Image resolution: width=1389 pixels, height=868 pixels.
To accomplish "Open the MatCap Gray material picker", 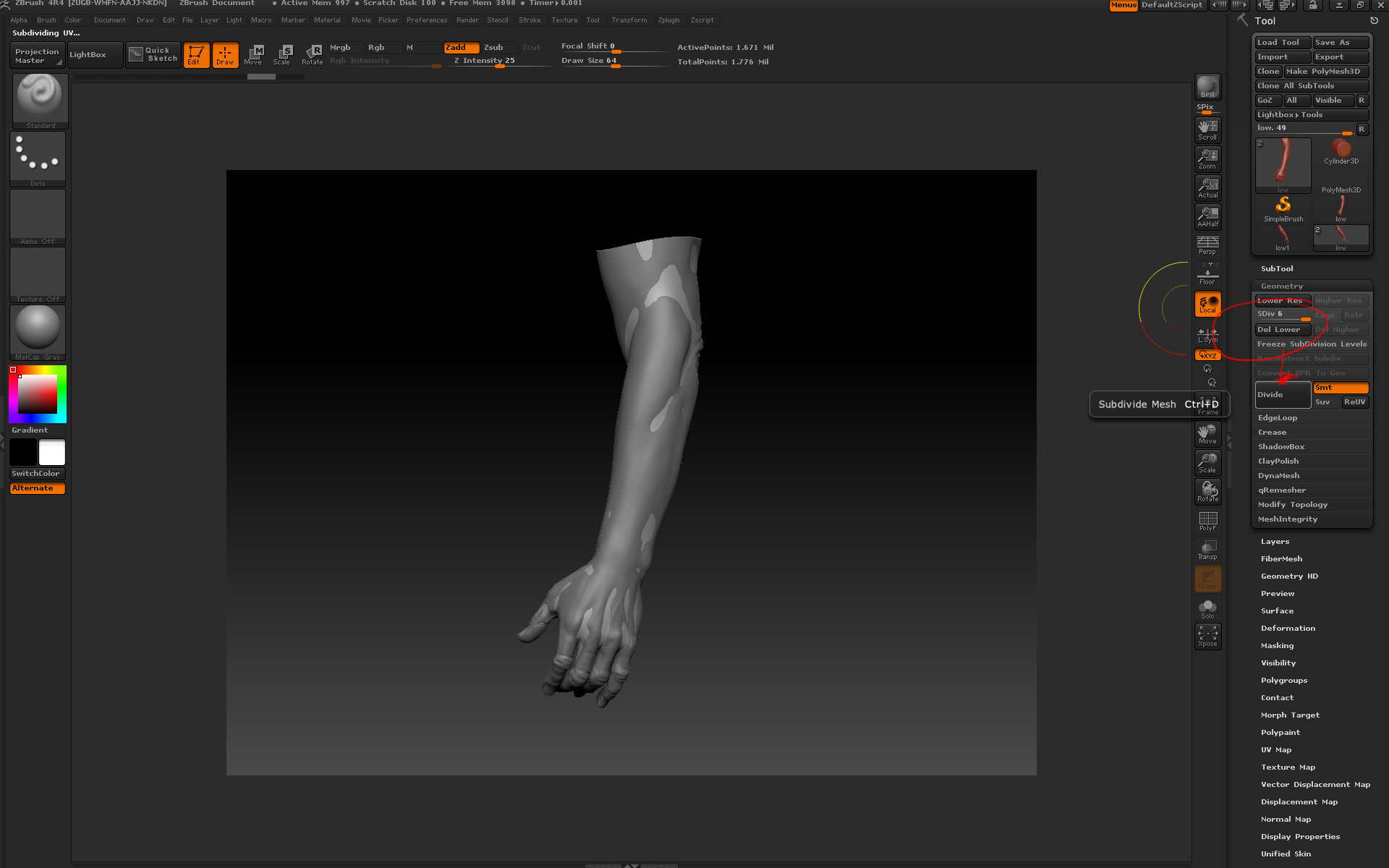I will [x=38, y=333].
